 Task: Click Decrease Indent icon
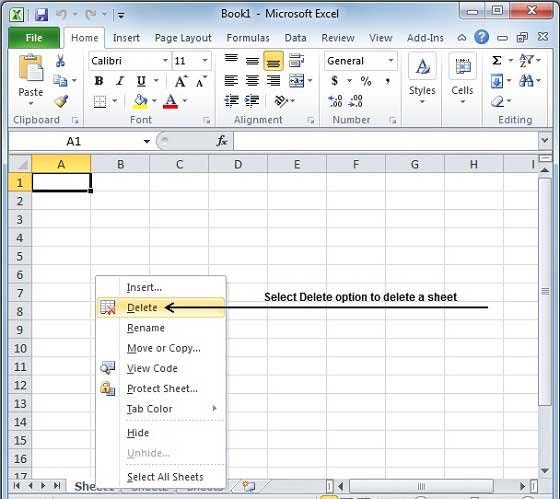(231, 101)
